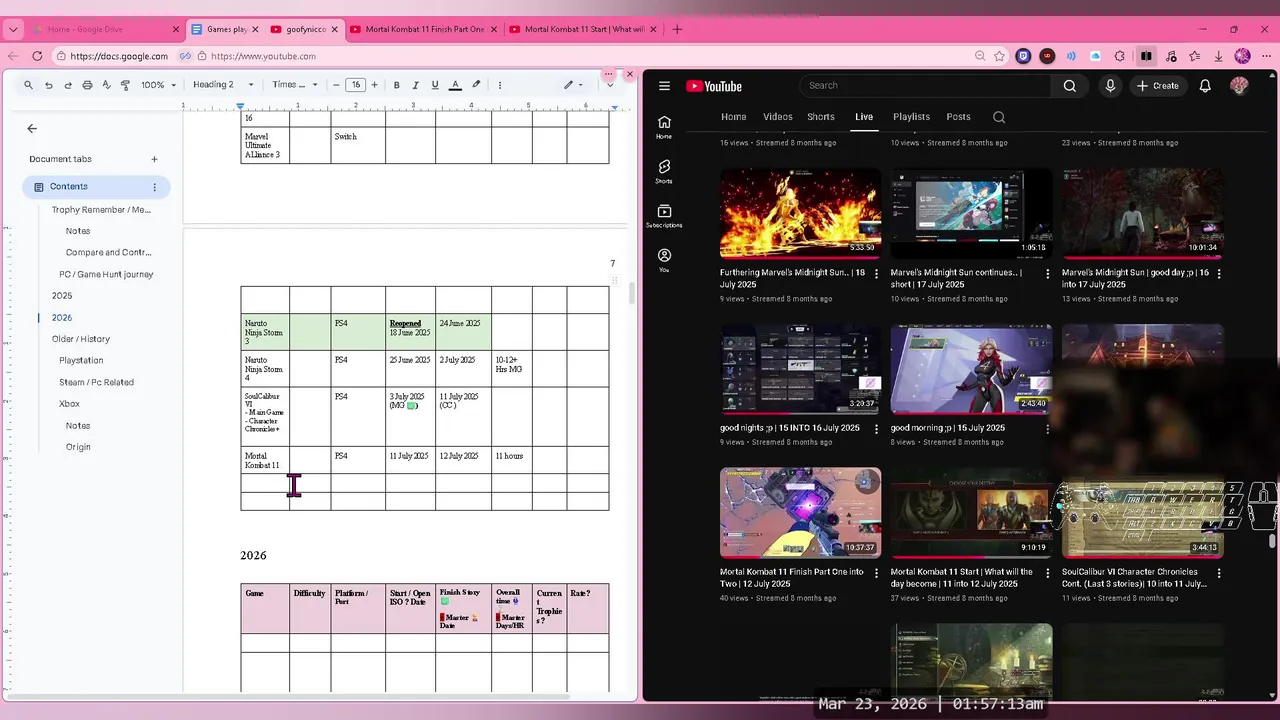1280x720 pixels.
Task: Click the Reopened 18 June 2025 cell
Action: tap(410, 332)
